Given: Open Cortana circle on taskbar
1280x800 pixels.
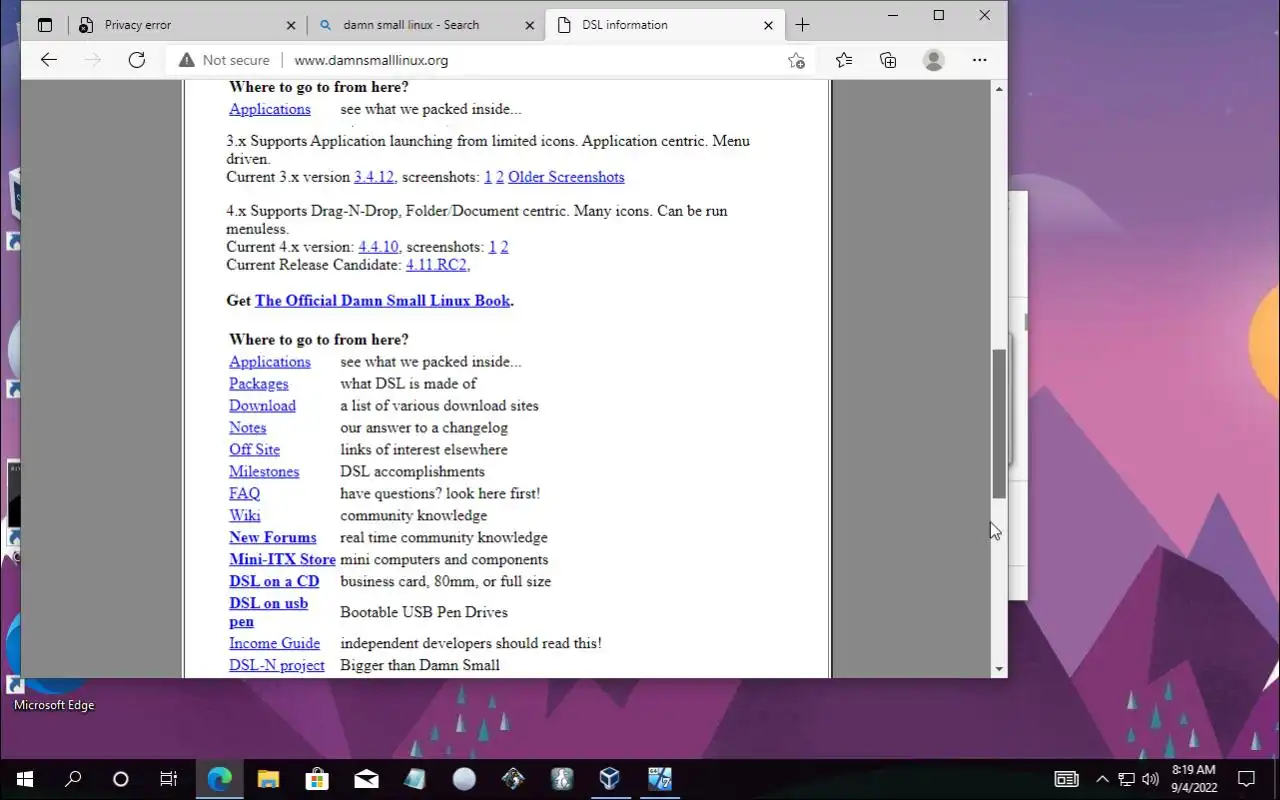Looking at the screenshot, I should [x=121, y=779].
